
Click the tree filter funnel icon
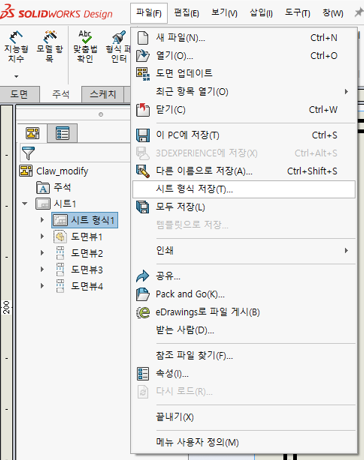(x=28, y=153)
